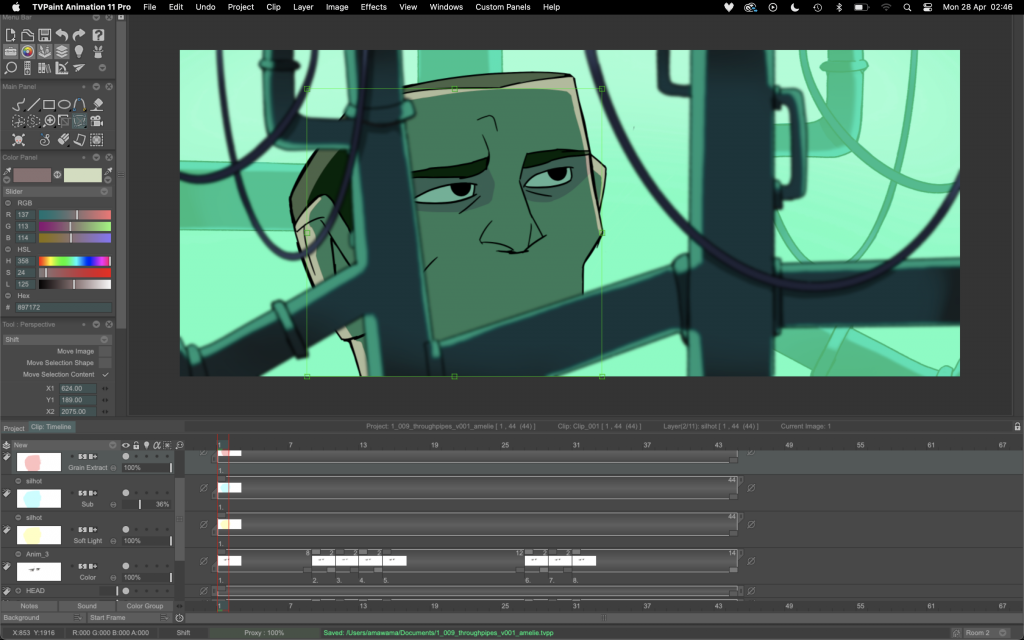Toggle visibility of the Grain Extract layer
Viewport: 1024px width, 640px height.
125,456
